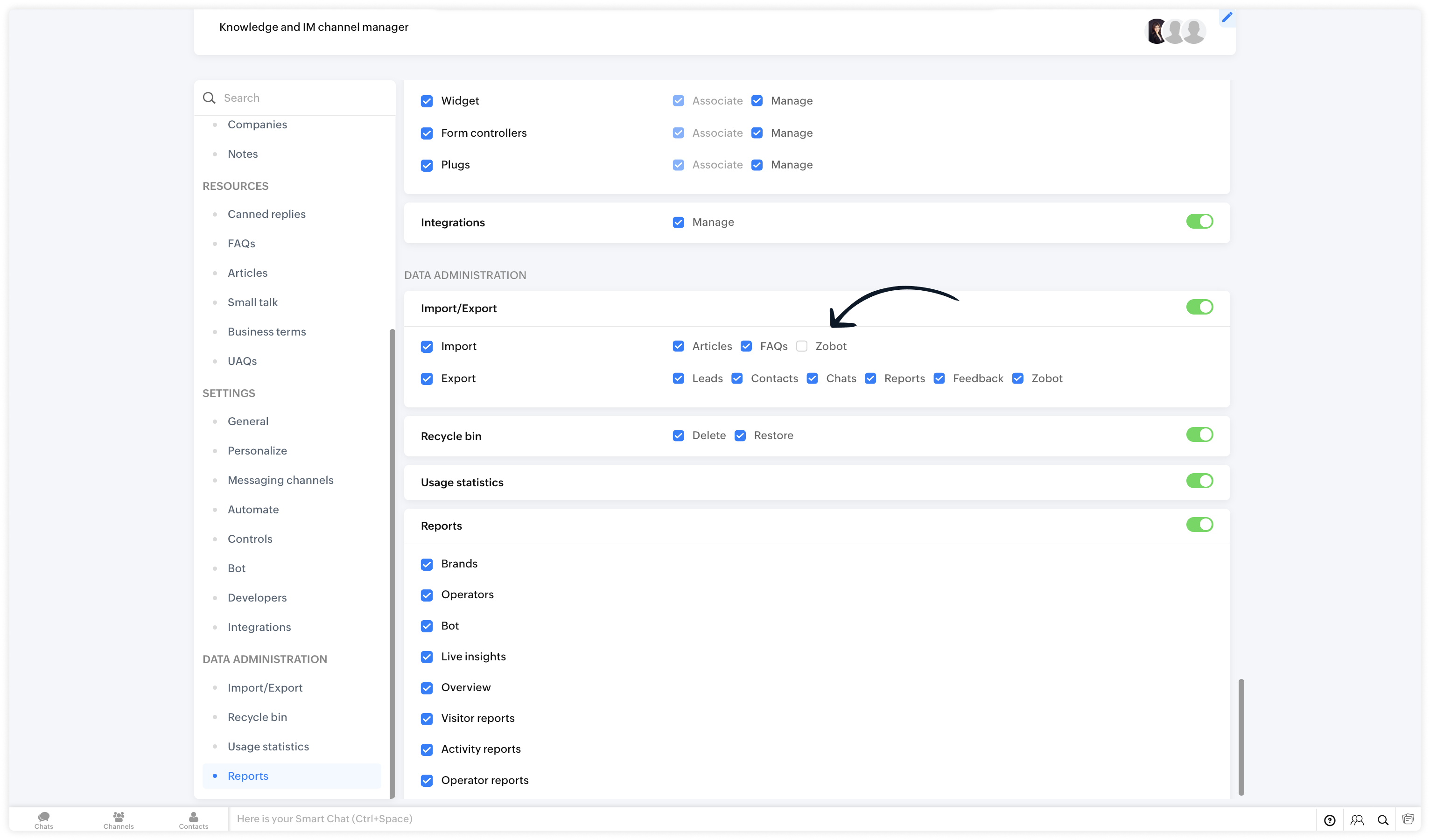Click the pencil edit icon at top right
Viewport: 1430px width, 840px height.
(x=1227, y=17)
